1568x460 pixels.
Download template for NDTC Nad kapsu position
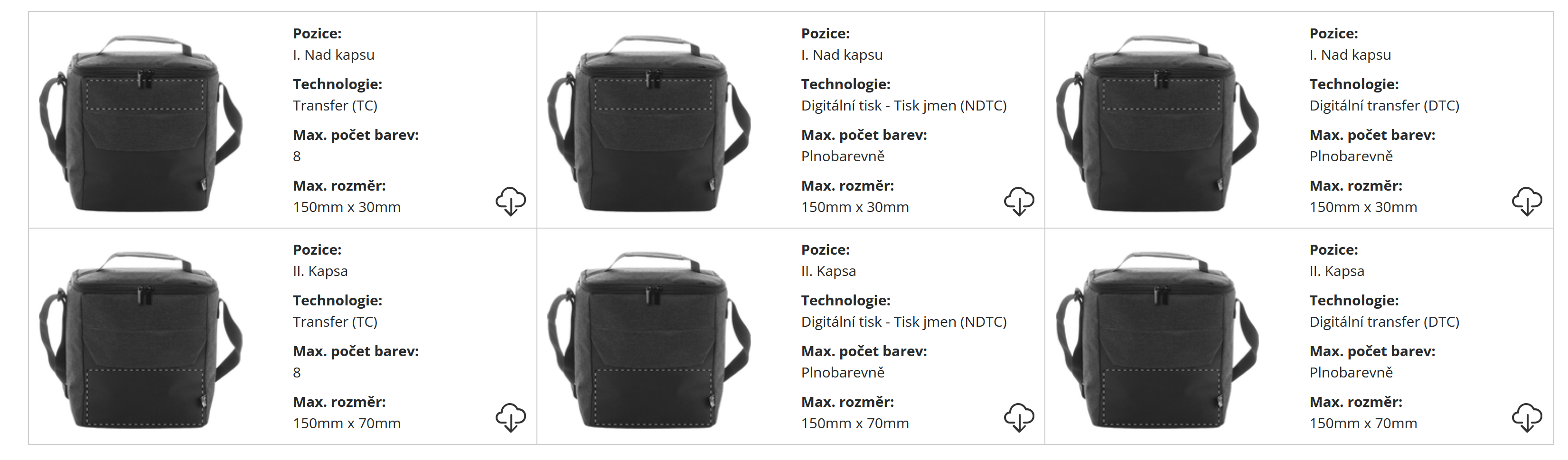pyautogui.click(x=1018, y=201)
